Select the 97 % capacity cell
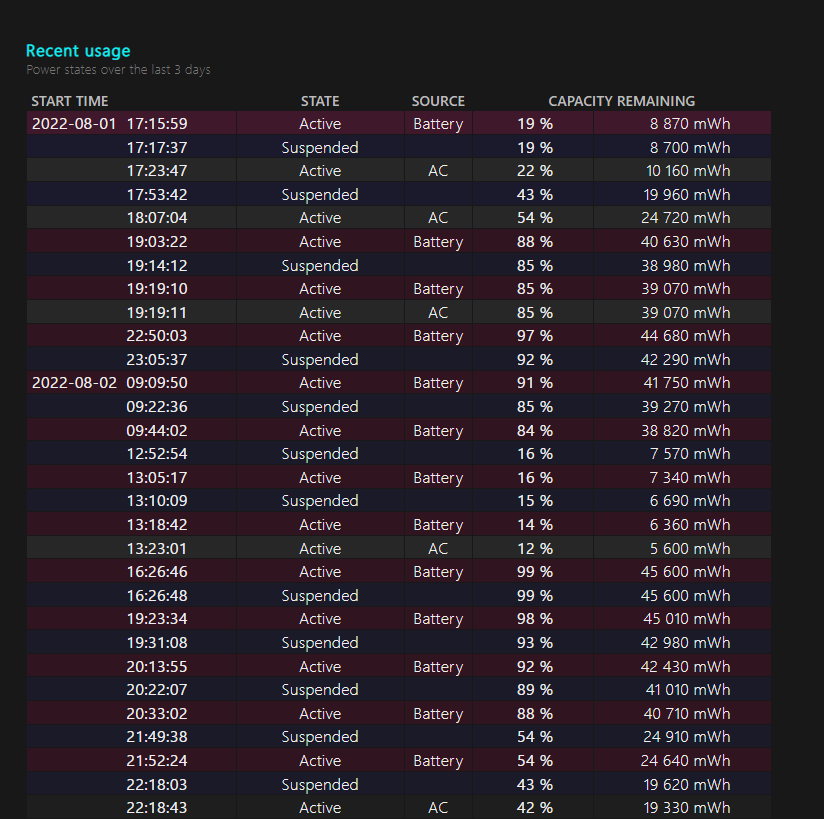The height and width of the screenshot is (819, 824). [x=535, y=336]
